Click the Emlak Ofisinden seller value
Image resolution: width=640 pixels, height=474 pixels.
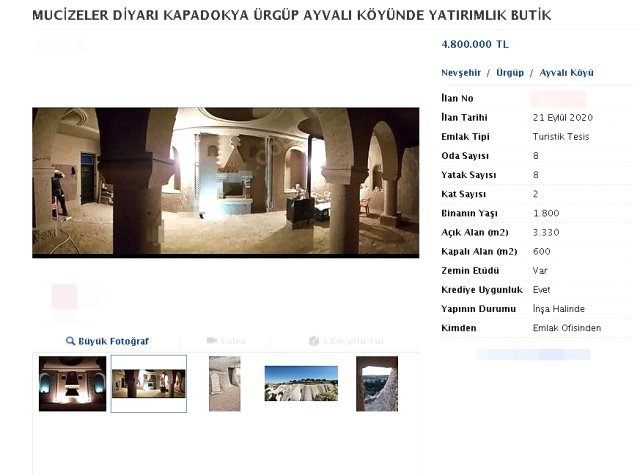click(567, 327)
